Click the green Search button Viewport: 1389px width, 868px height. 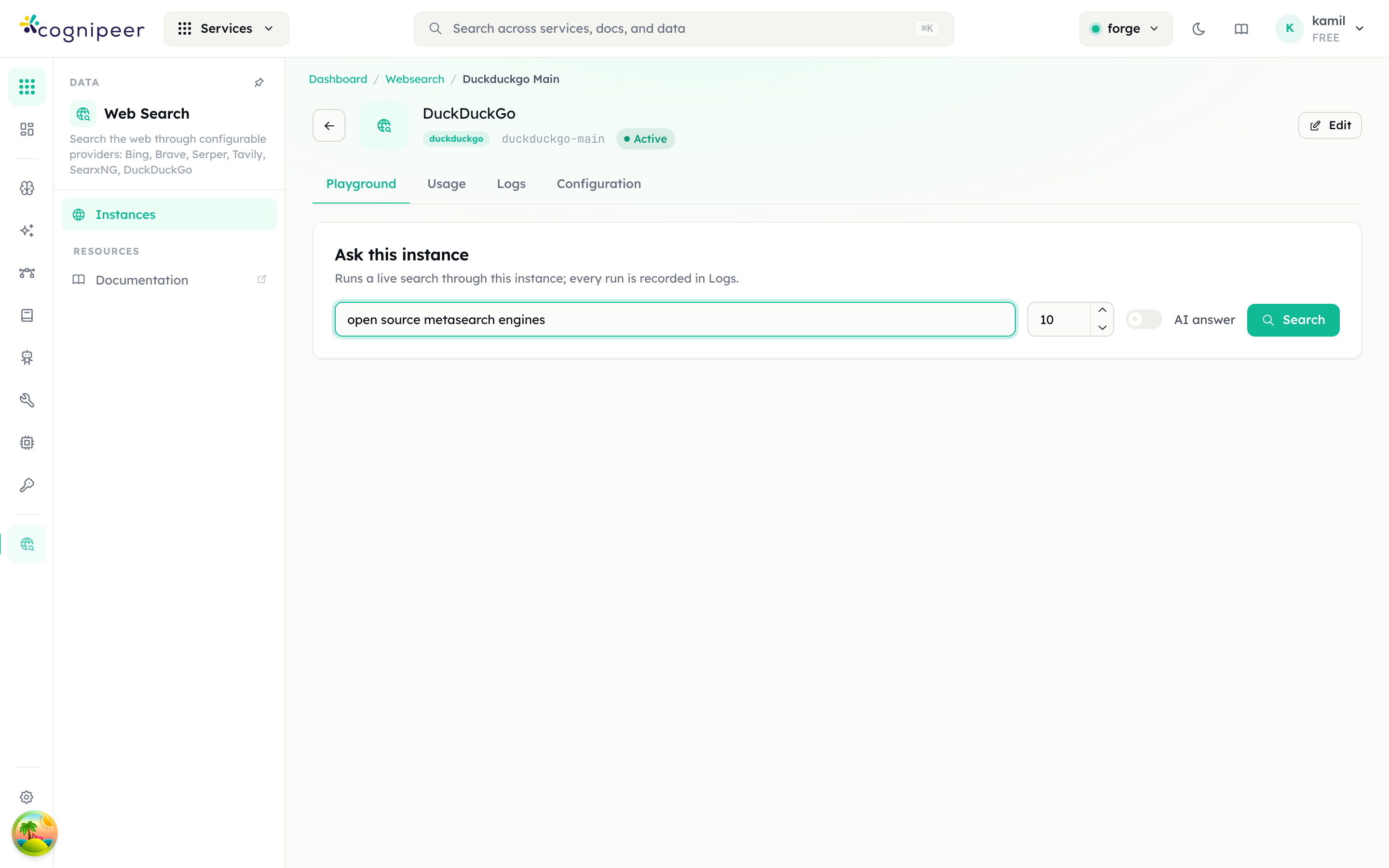click(x=1293, y=320)
